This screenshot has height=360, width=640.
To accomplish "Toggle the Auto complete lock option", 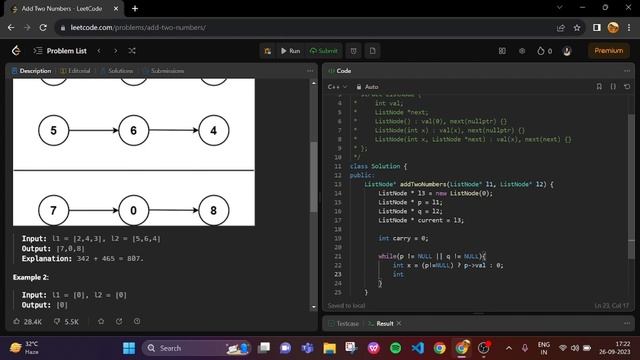I will pos(367,87).
